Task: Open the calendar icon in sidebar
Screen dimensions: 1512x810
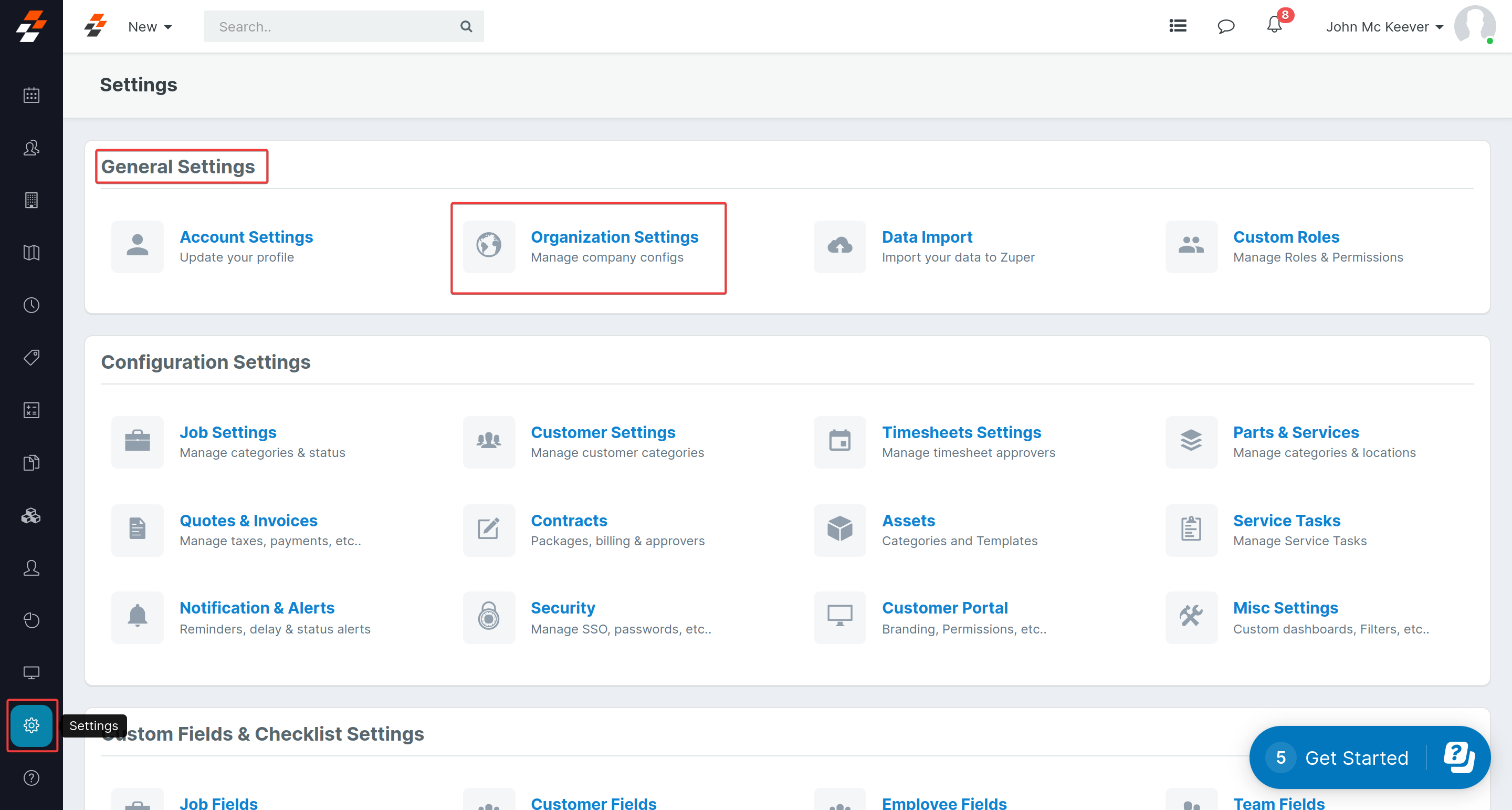Action: (31, 95)
